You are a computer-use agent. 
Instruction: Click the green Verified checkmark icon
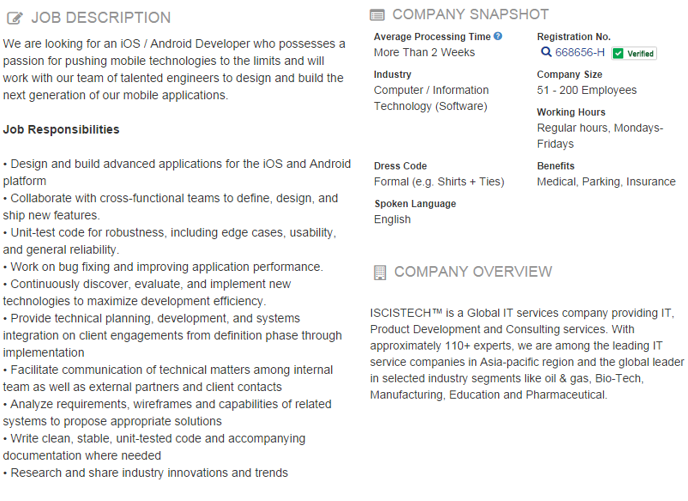[618, 54]
